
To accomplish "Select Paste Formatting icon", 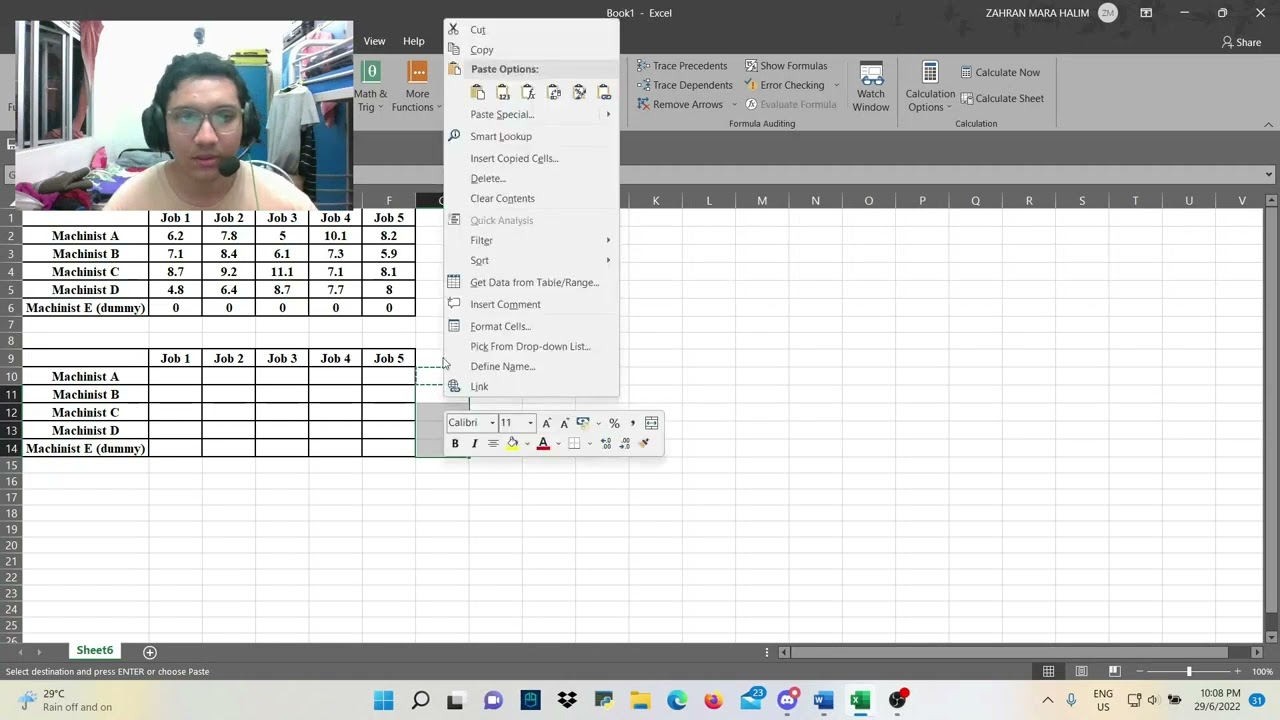I will 579,92.
